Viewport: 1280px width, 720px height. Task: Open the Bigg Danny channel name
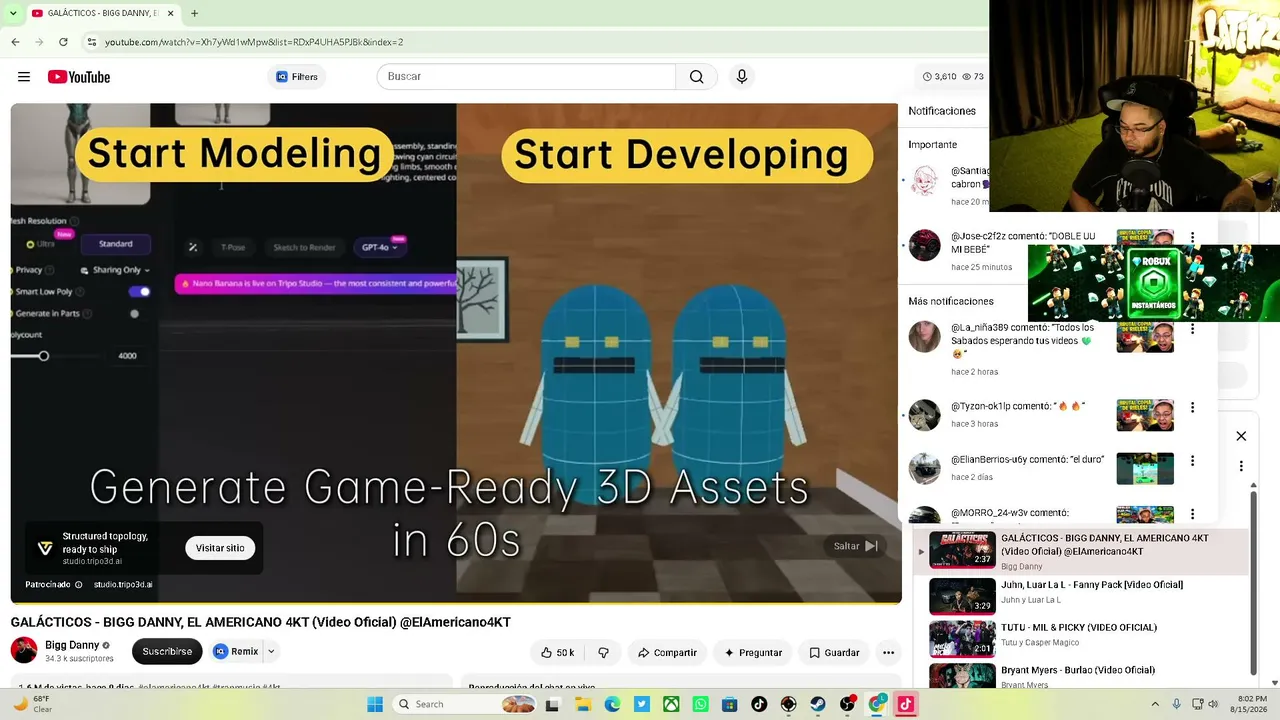click(x=72, y=645)
